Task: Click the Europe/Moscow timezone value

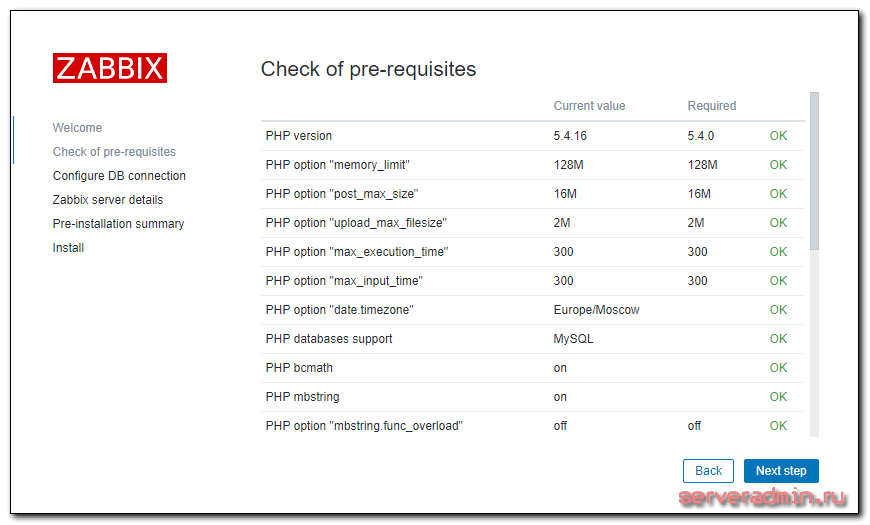Action: click(596, 310)
